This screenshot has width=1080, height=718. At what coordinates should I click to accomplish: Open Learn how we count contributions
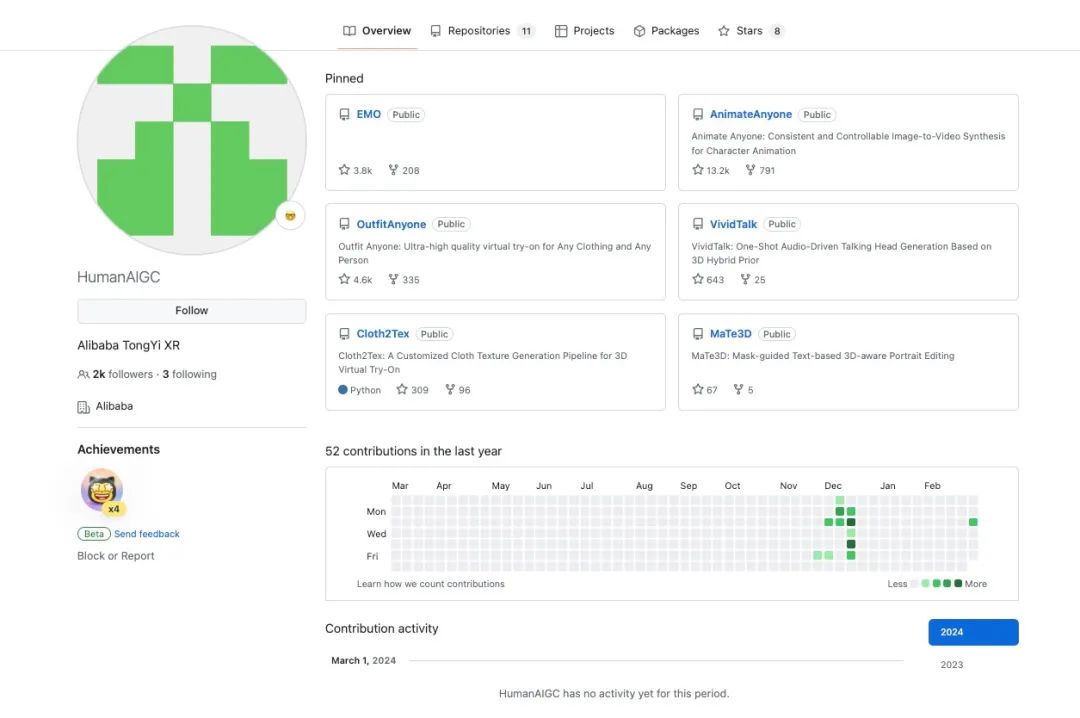coord(430,584)
